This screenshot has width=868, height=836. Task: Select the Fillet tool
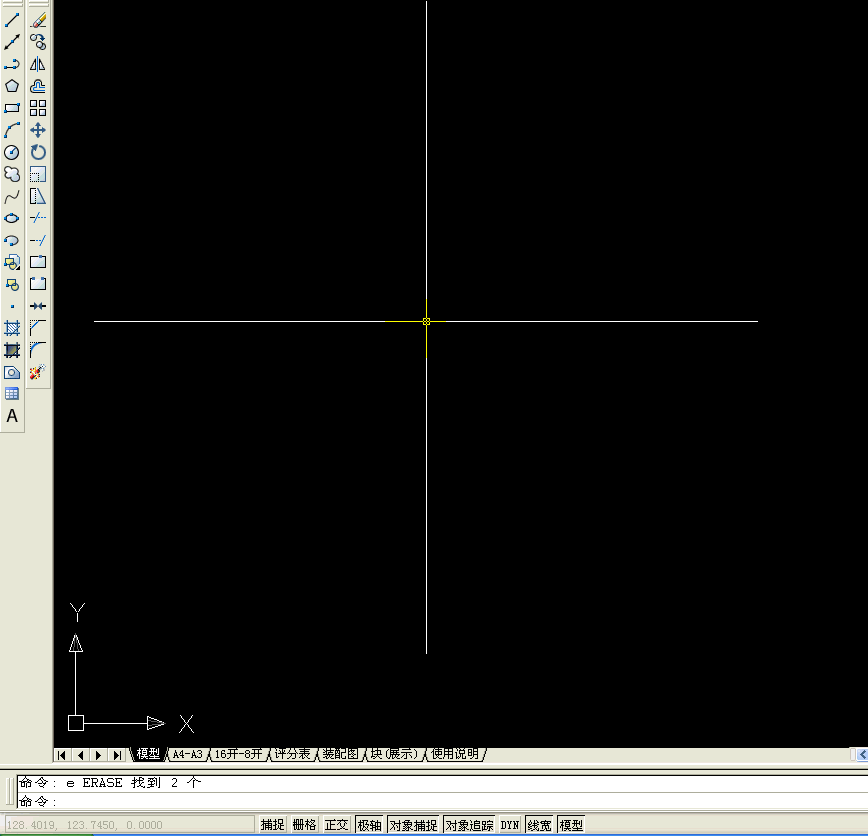38,350
